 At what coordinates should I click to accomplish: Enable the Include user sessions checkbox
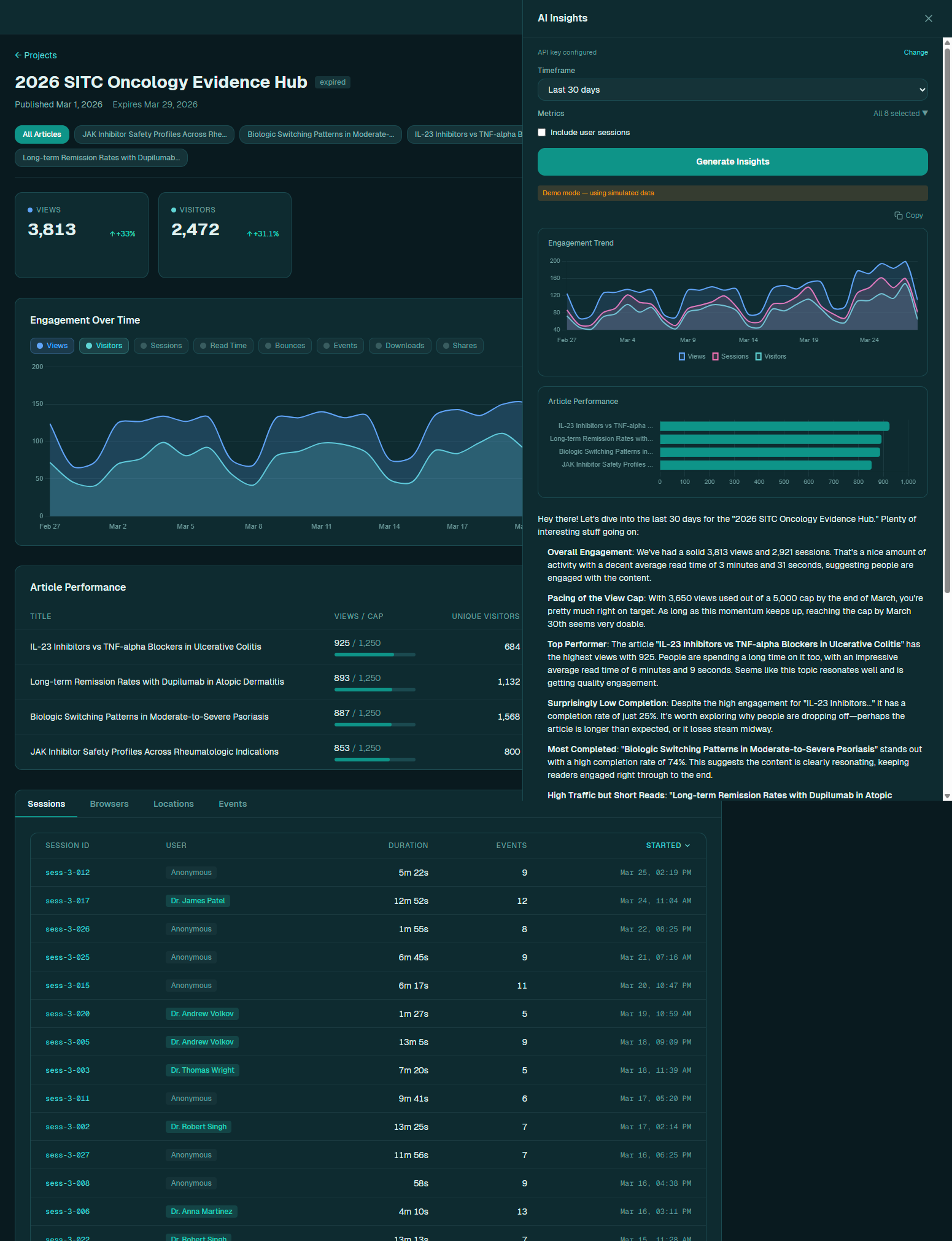pos(541,133)
